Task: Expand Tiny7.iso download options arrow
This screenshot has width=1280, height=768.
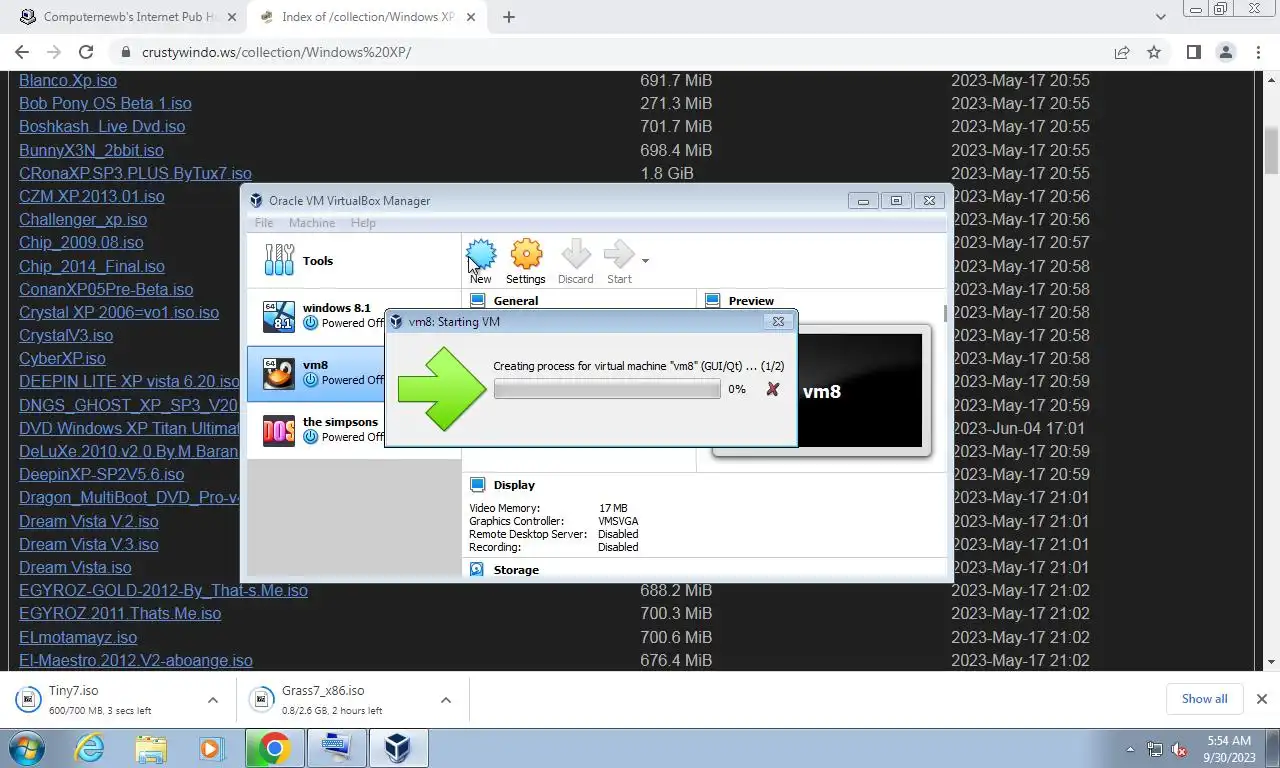Action: point(213,700)
